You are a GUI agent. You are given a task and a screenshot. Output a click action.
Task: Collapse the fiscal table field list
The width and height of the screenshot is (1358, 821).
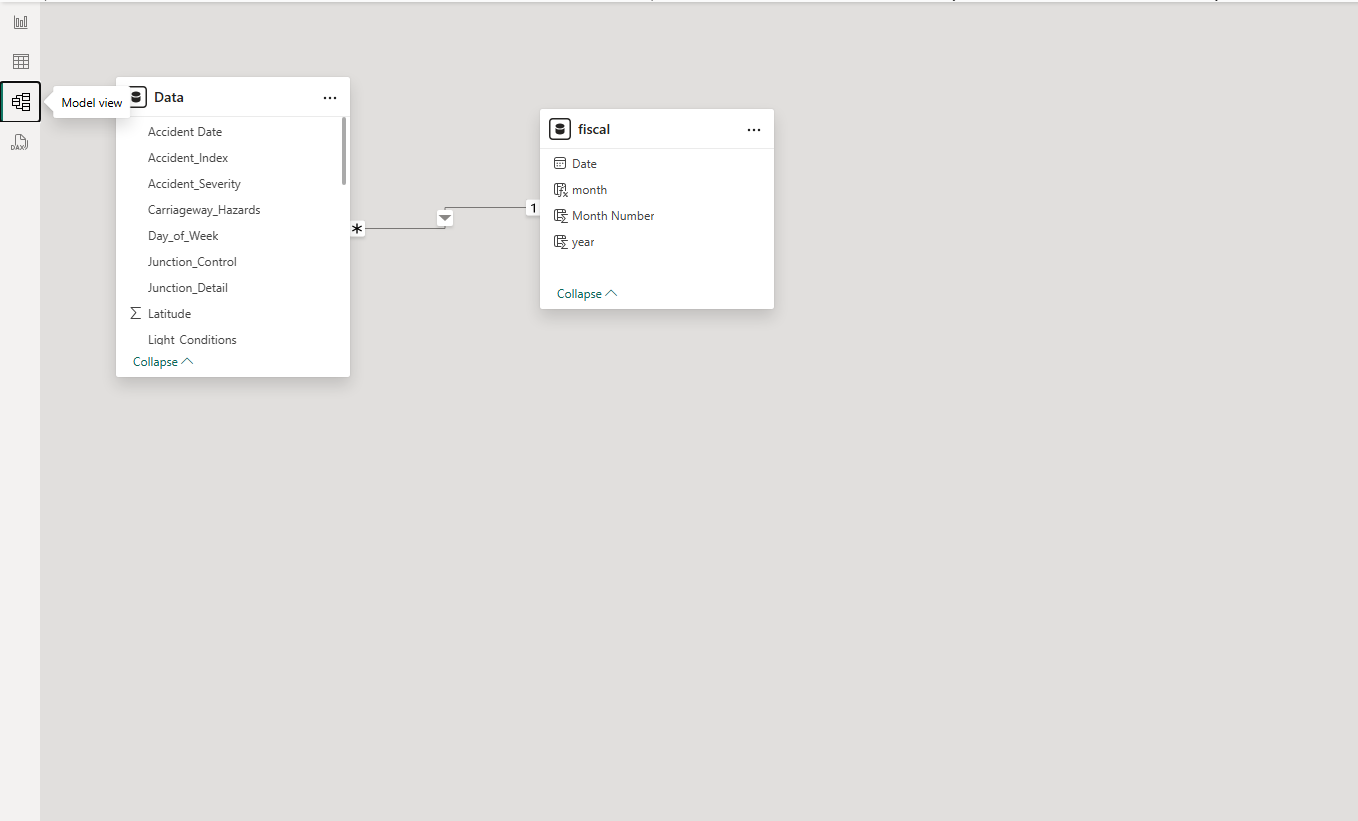click(586, 294)
